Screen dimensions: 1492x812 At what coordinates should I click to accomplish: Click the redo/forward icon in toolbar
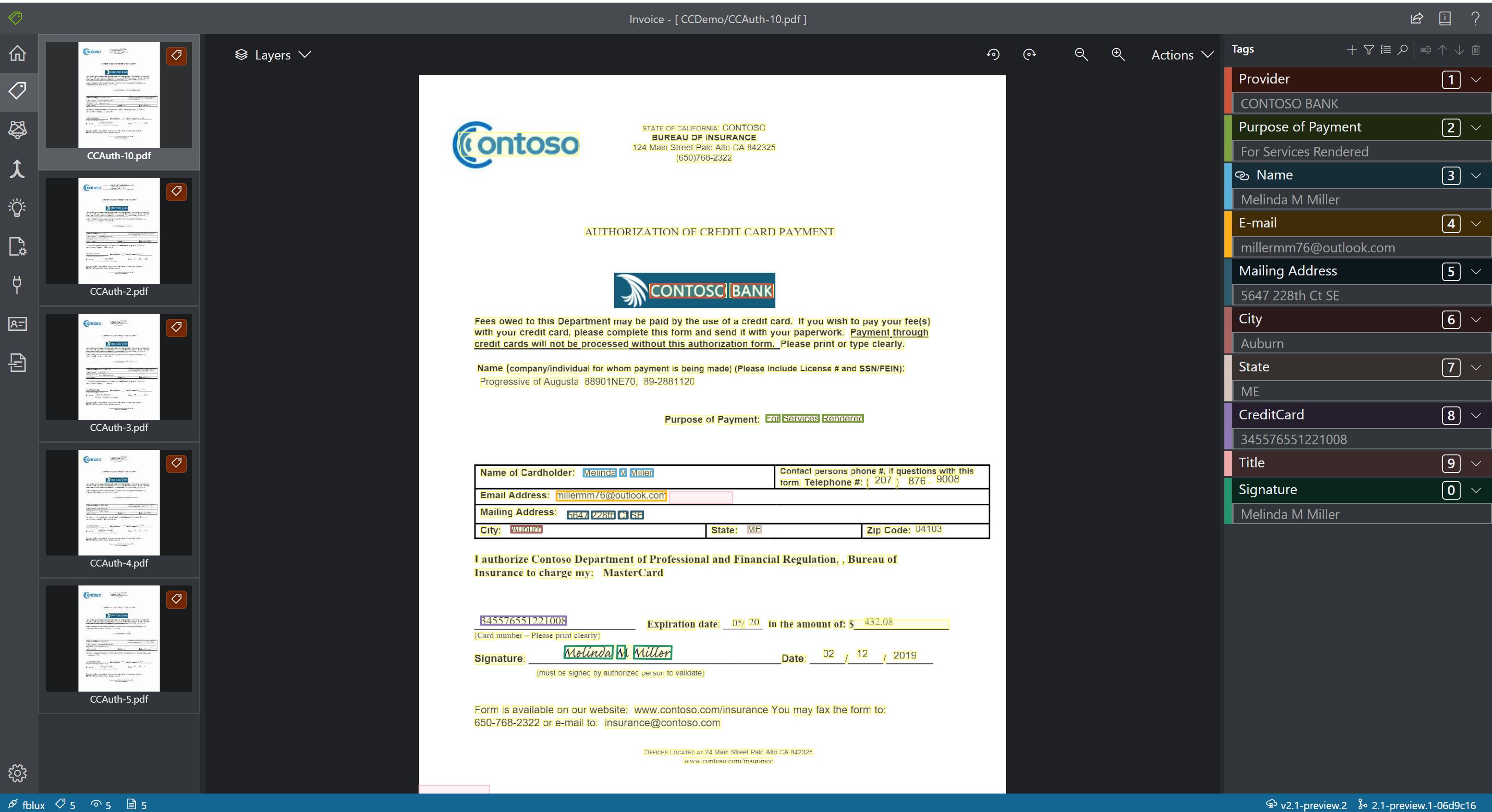pyautogui.click(x=1029, y=54)
